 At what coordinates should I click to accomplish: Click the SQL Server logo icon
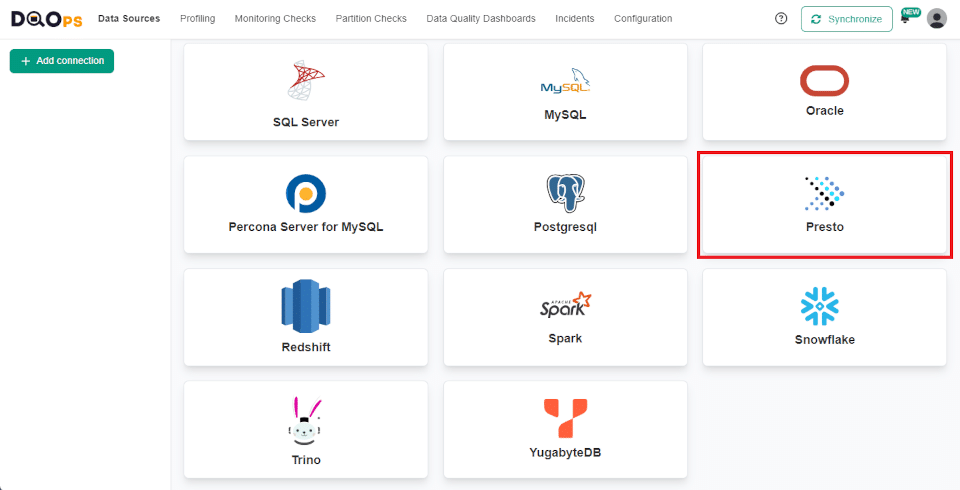click(x=306, y=80)
